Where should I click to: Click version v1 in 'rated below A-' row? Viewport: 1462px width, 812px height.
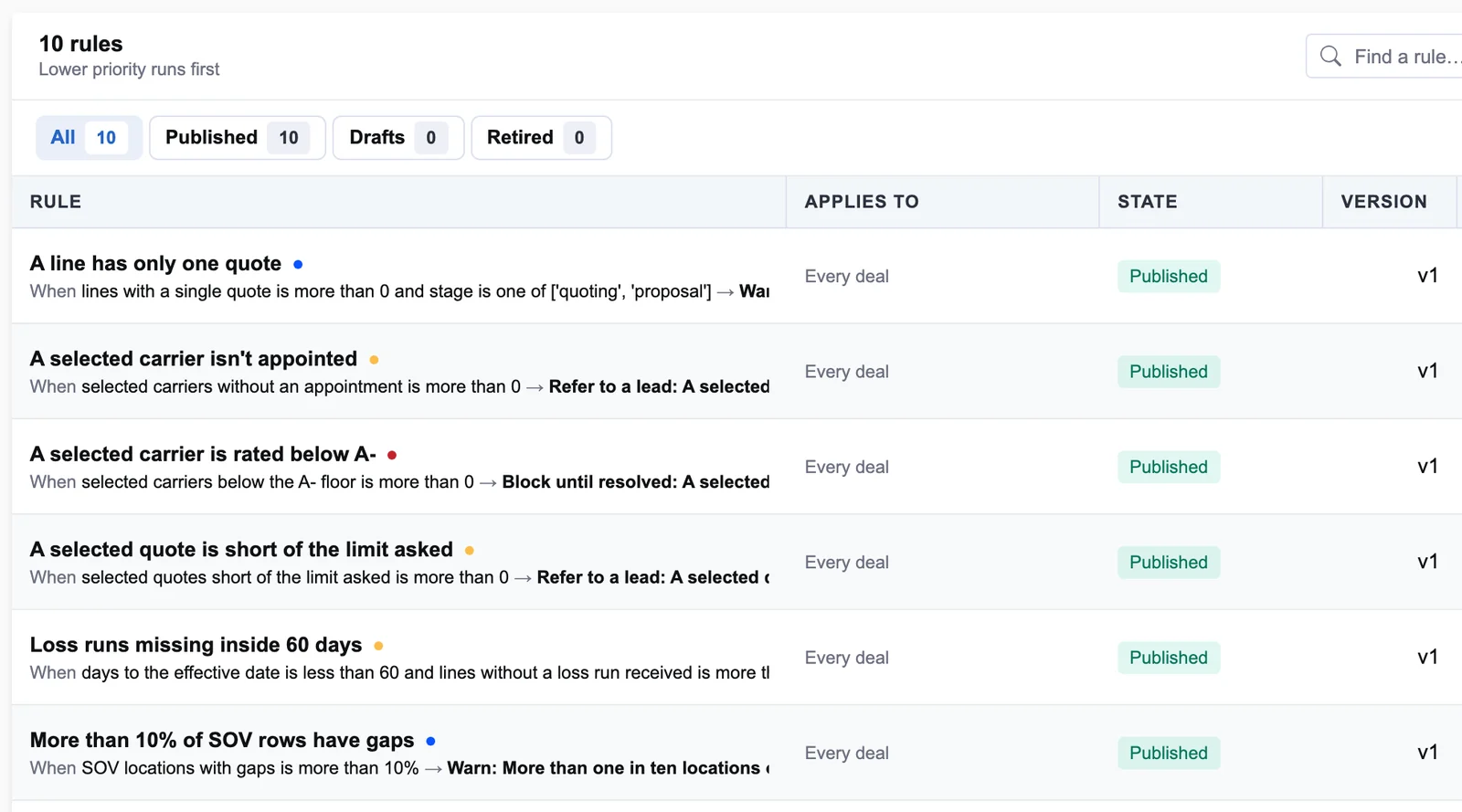click(x=1427, y=466)
